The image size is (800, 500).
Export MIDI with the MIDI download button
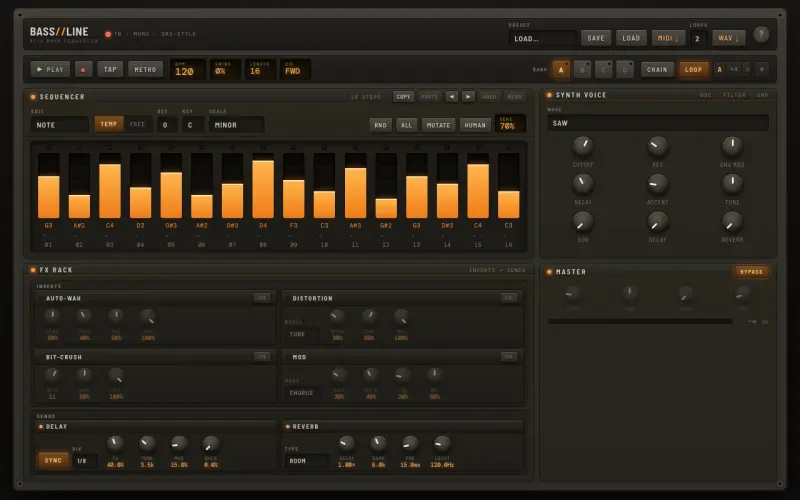pyautogui.click(x=668, y=38)
